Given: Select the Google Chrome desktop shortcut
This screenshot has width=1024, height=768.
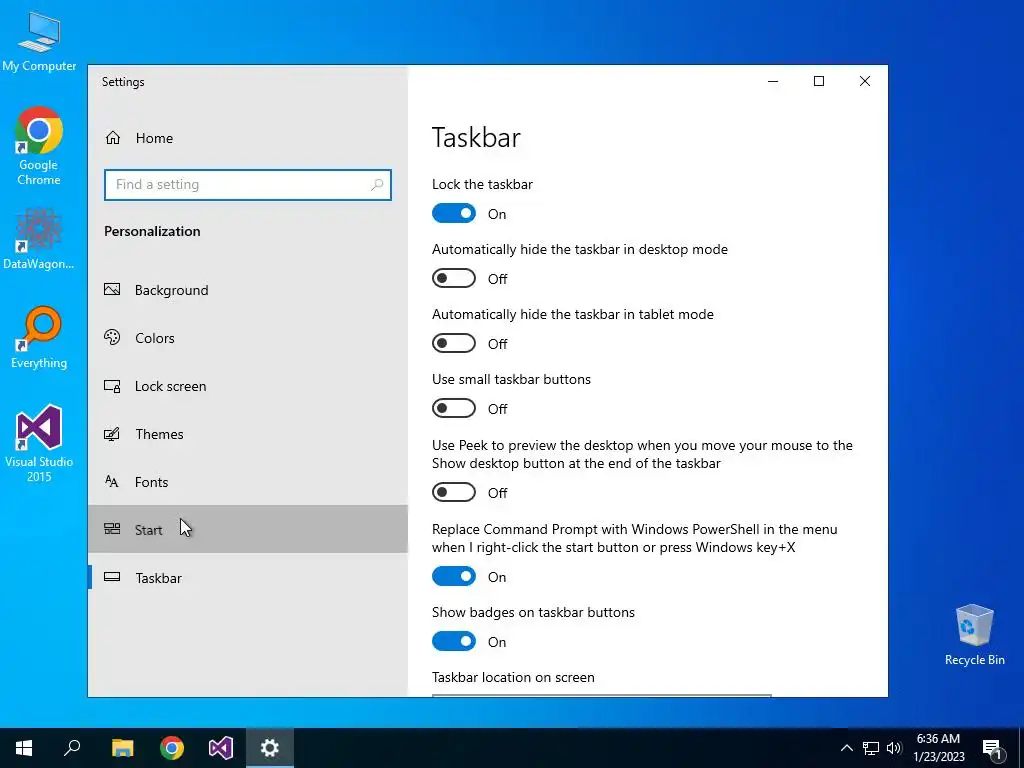Looking at the screenshot, I should [x=39, y=146].
